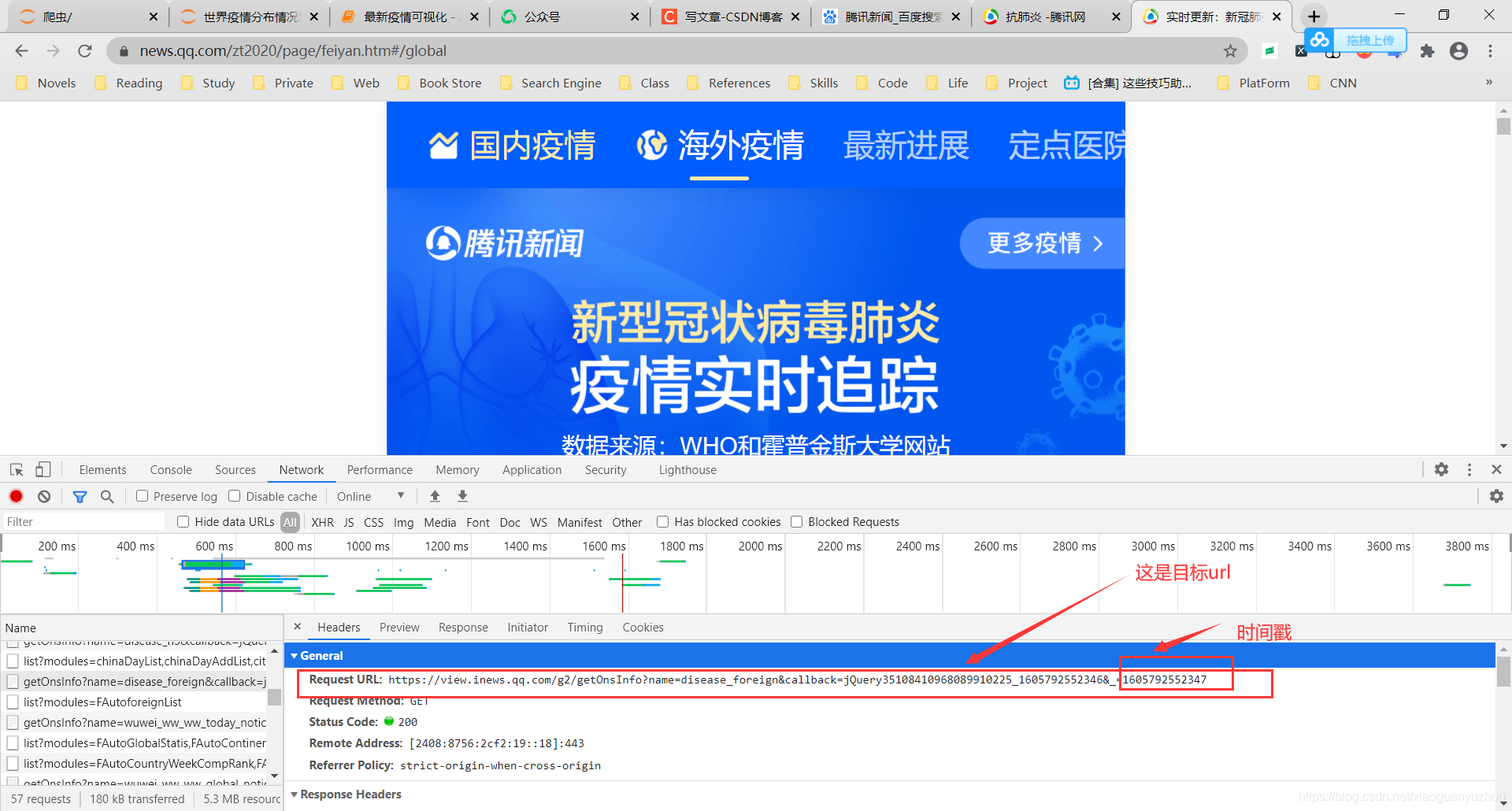The height and width of the screenshot is (811, 1512).
Task: Tick checkbox for list?modules=FAutoforeignList row
Action: [x=13, y=702]
